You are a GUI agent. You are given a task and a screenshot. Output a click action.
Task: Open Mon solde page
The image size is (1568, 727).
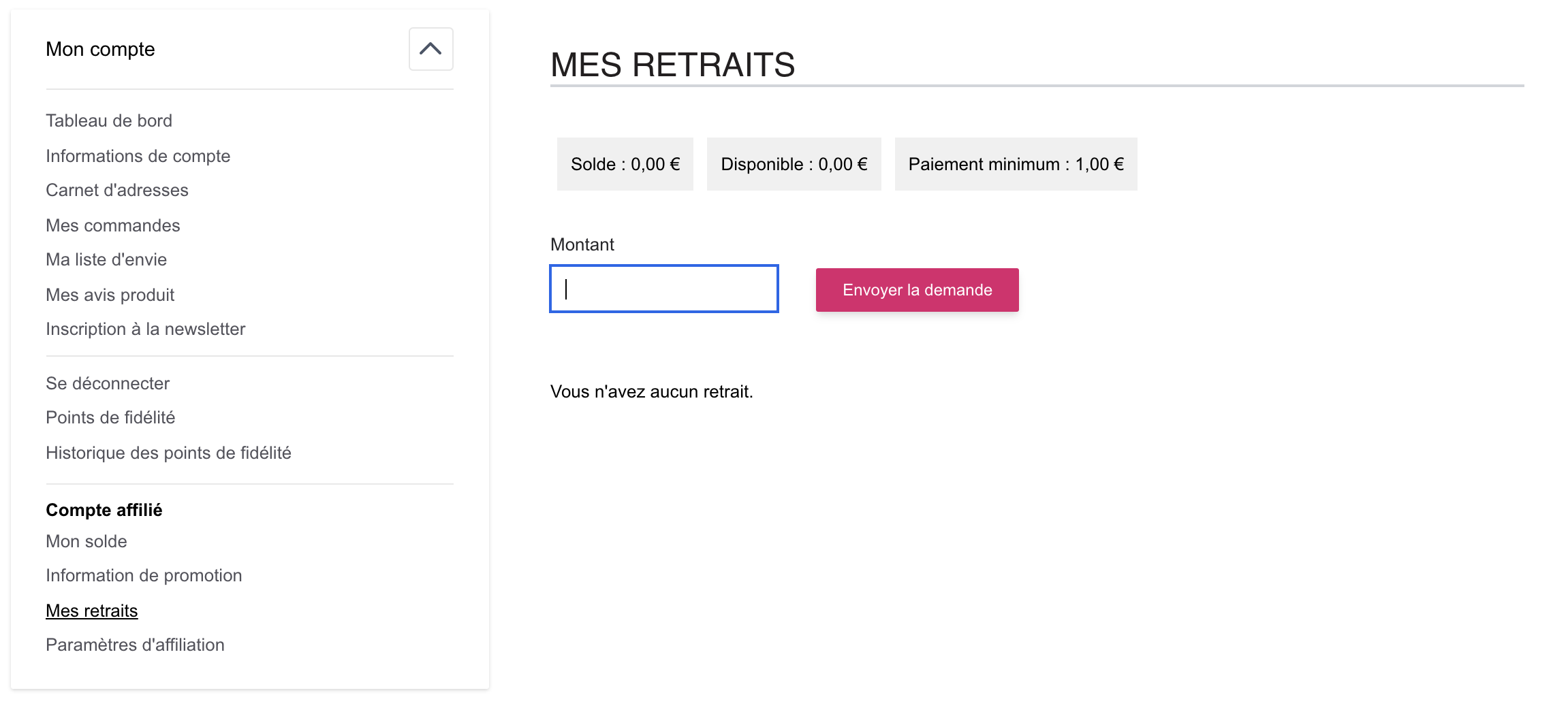(x=87, y=541)
